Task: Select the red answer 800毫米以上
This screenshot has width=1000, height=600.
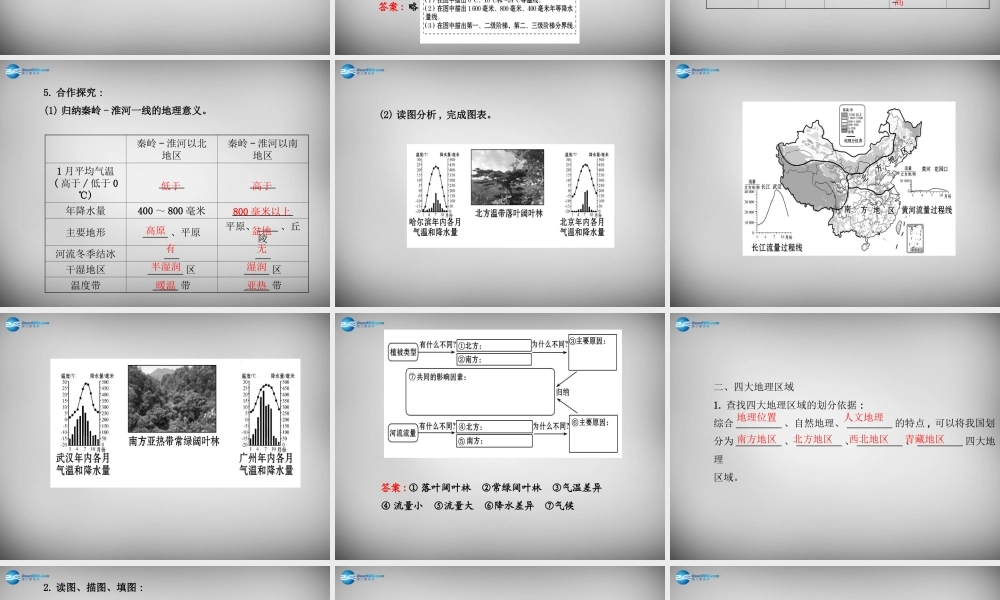Action: tap(262, 211)
